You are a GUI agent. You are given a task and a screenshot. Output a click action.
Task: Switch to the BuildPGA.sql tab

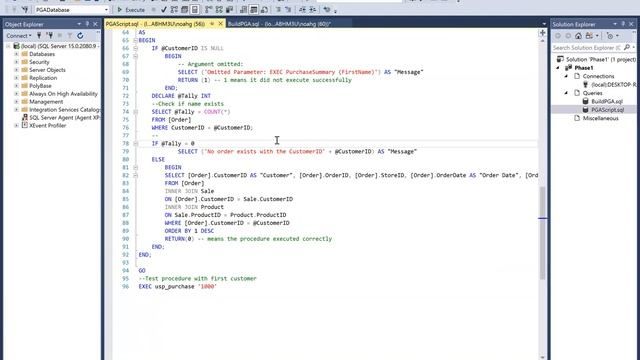pyautogui.click(x=279, y=24)
